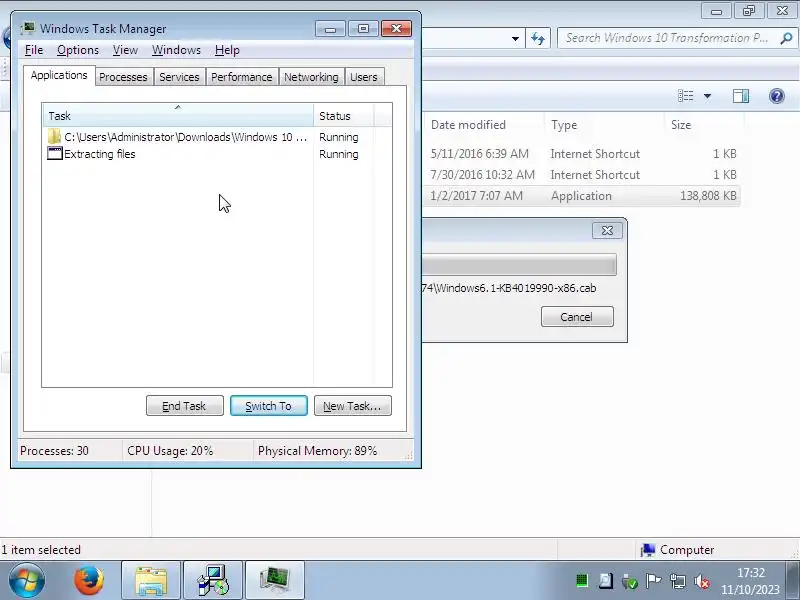Viewport: 800px width, 600px height.
Task: Click the extraction progress bar
Action: (x=519, y=265)
